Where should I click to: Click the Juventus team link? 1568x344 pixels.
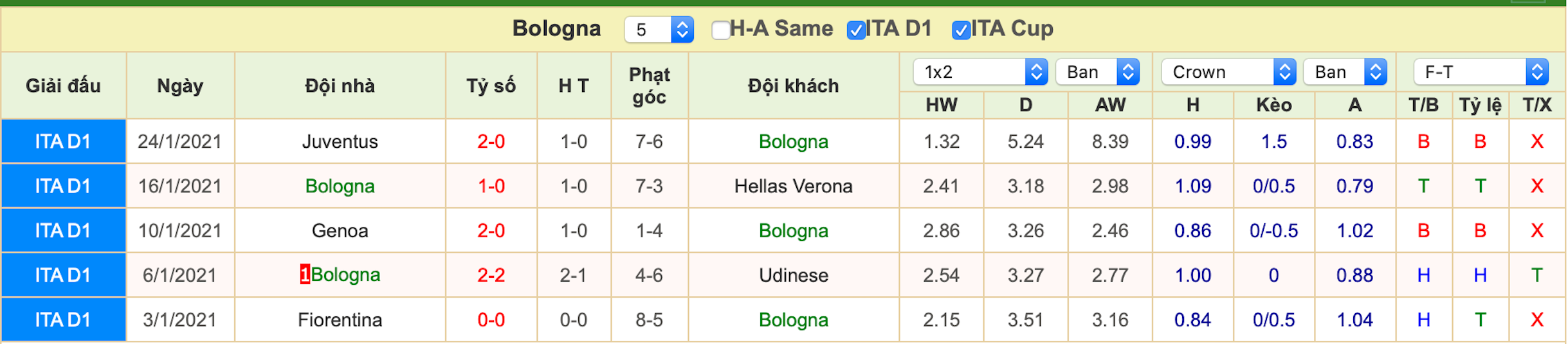(x=340, y=141)
